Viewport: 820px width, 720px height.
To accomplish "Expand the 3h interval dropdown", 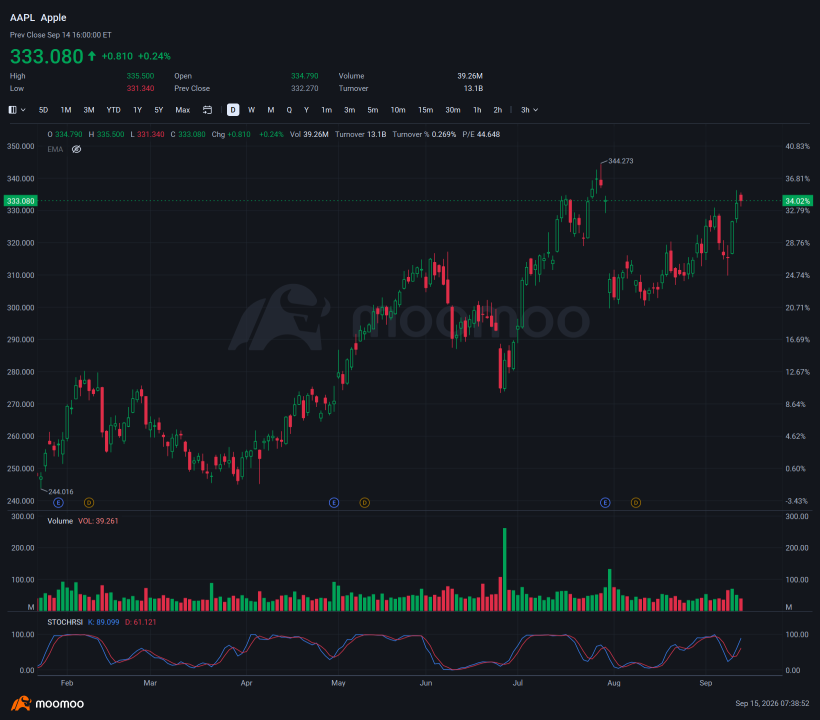I will 529,110.
